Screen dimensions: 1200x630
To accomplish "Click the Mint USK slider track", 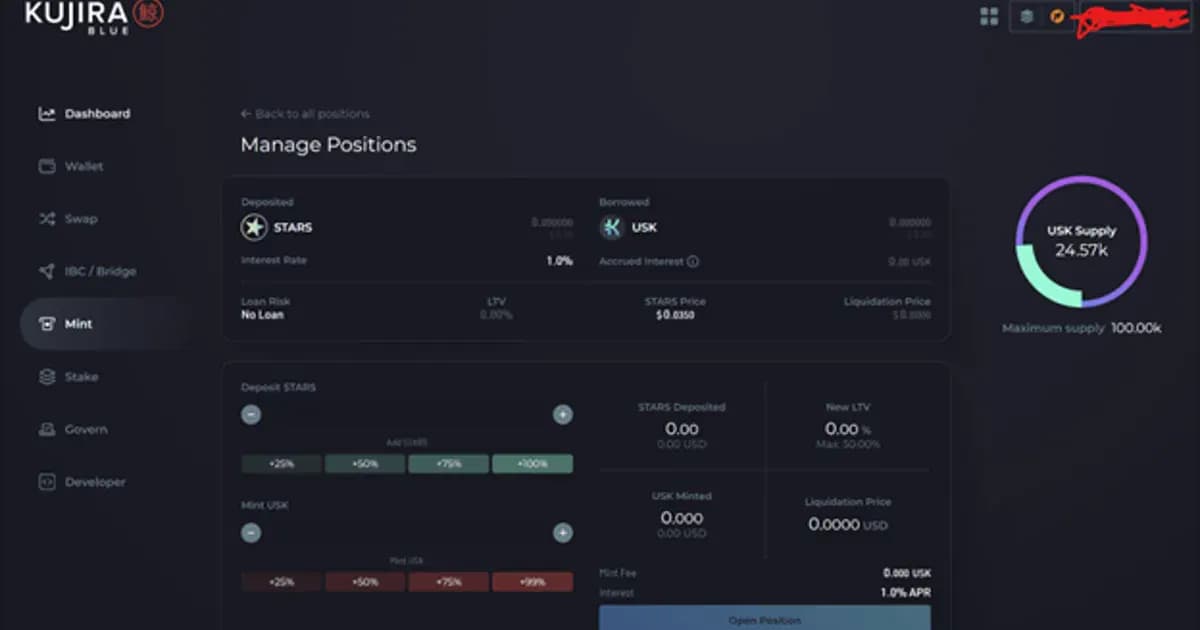I will point(407,533).
